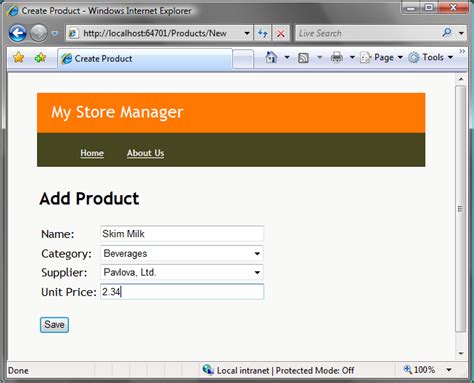Open the Category dropdown showing Beverages
The height and width of the screenshot is (383, 474).
(182, 253)
